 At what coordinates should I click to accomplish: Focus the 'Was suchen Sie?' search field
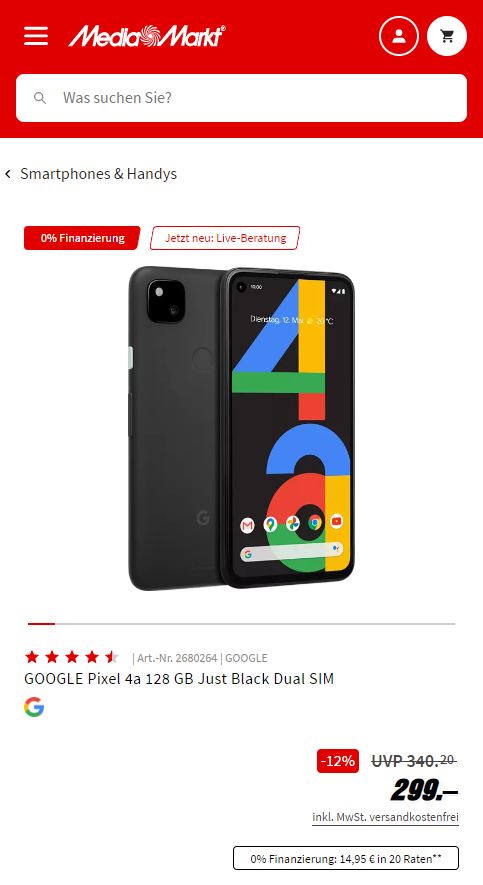click(x=242, y=98)
